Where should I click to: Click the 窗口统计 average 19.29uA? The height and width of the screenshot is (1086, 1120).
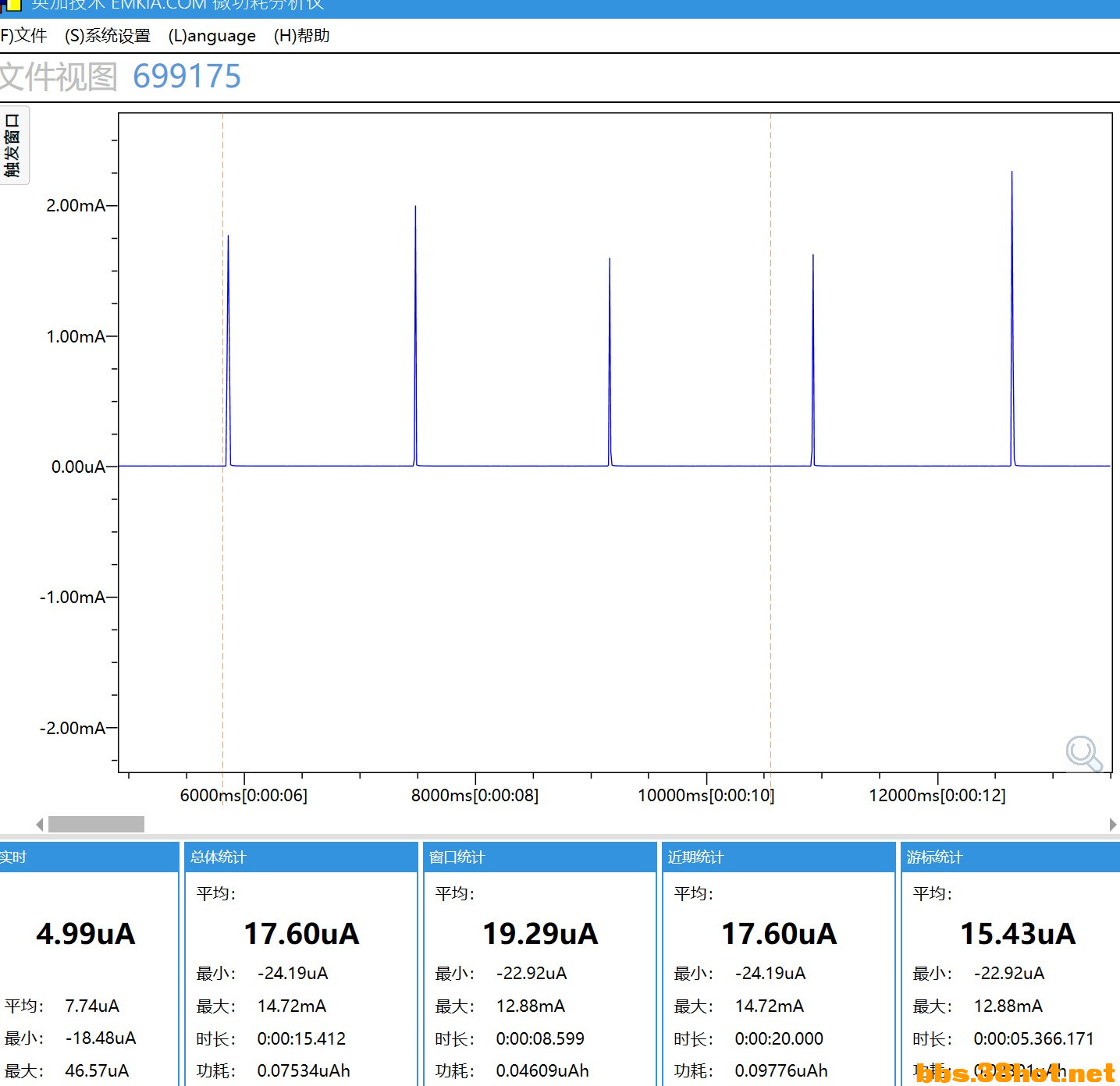tap(540, 934)
